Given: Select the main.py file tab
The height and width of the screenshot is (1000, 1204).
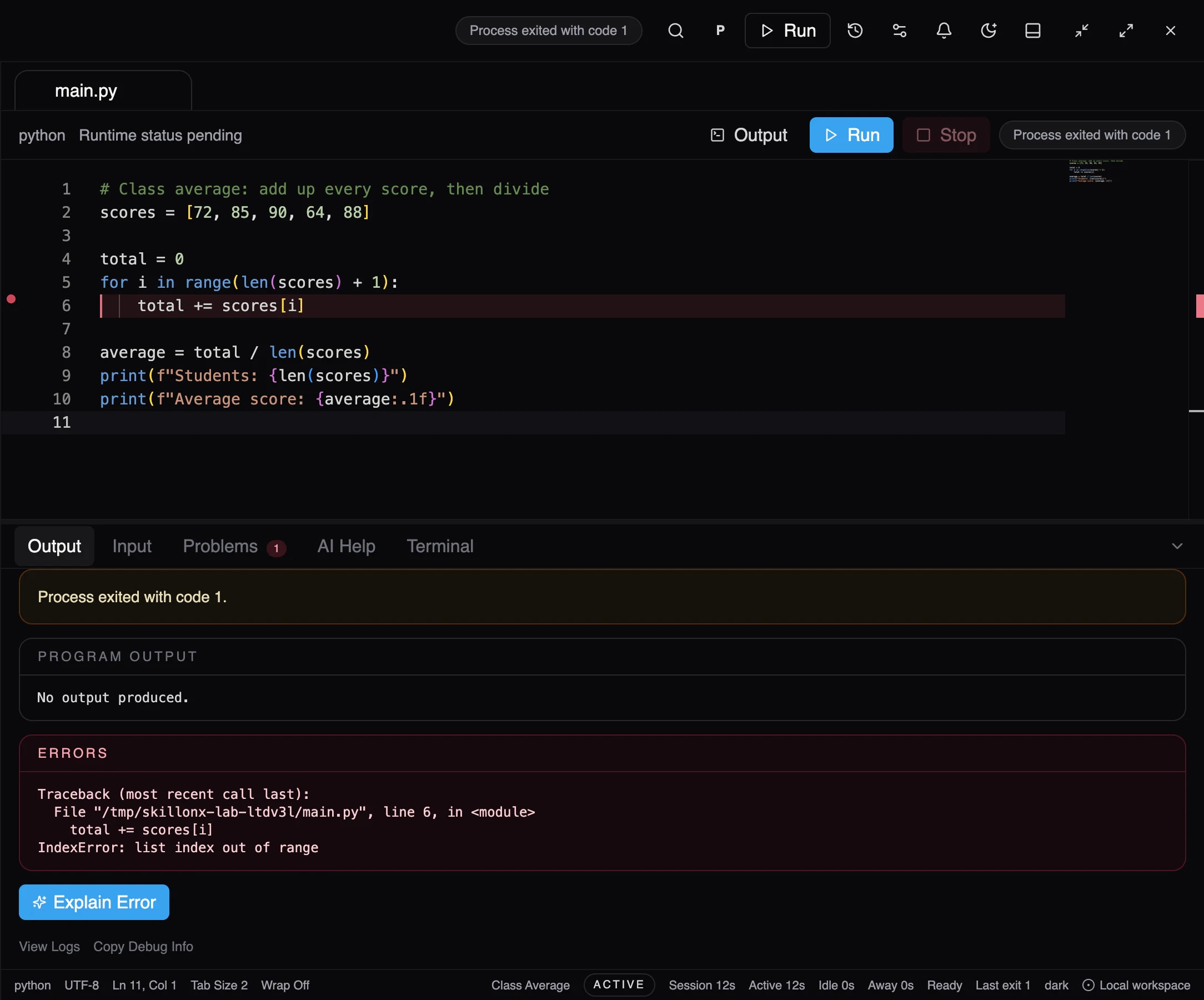Looking at the screenshot, I should (103, 91).
